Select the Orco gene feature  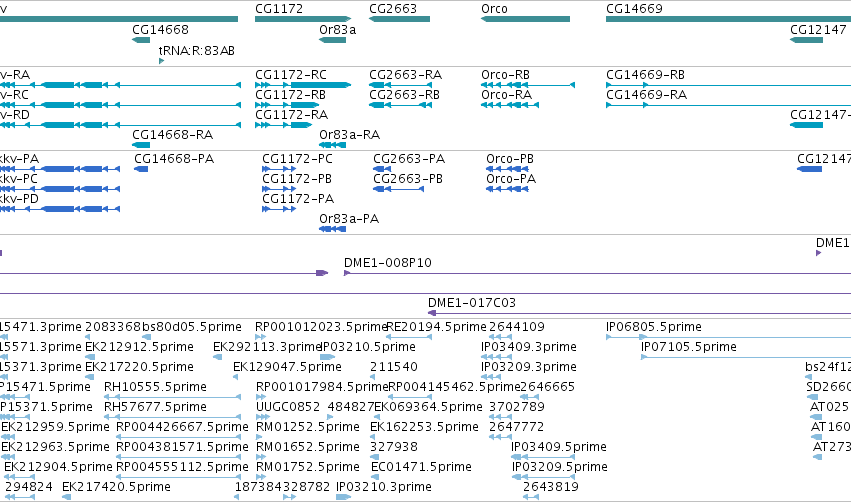point(525,19)
